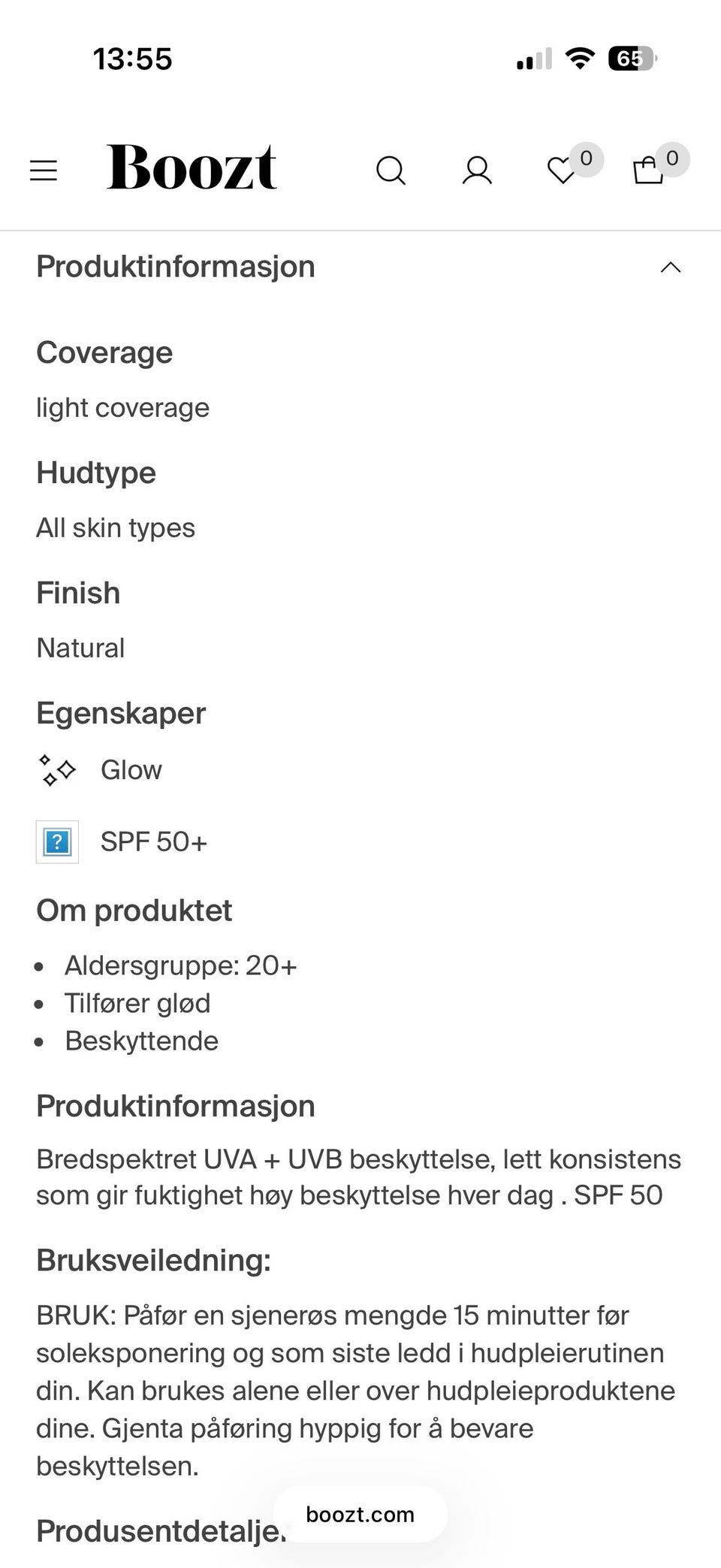Tap the wishlist item count badge
The image size is (721, 1568).
(587, 159)
